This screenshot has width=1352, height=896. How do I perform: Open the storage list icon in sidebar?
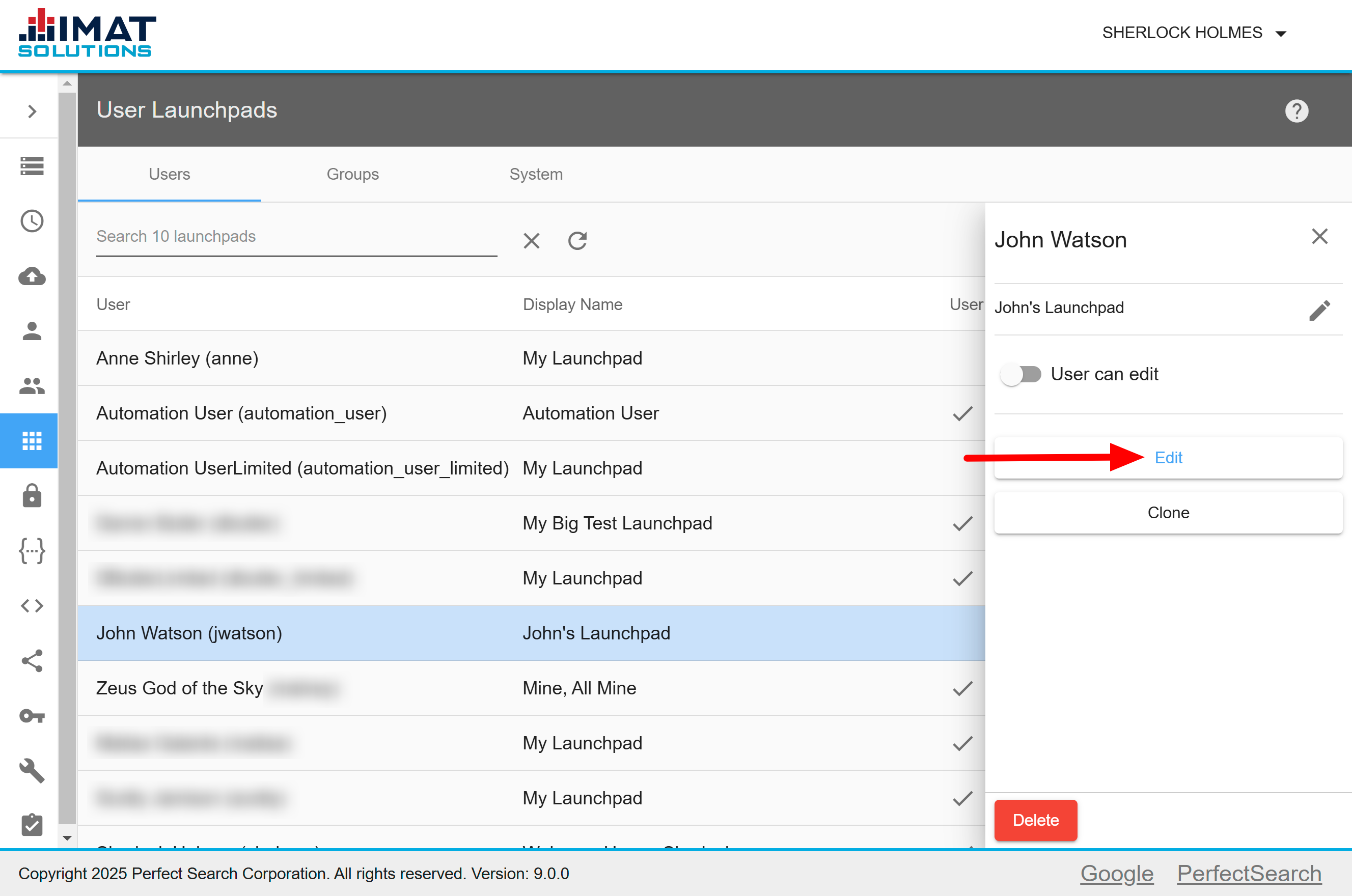(32, 166)
